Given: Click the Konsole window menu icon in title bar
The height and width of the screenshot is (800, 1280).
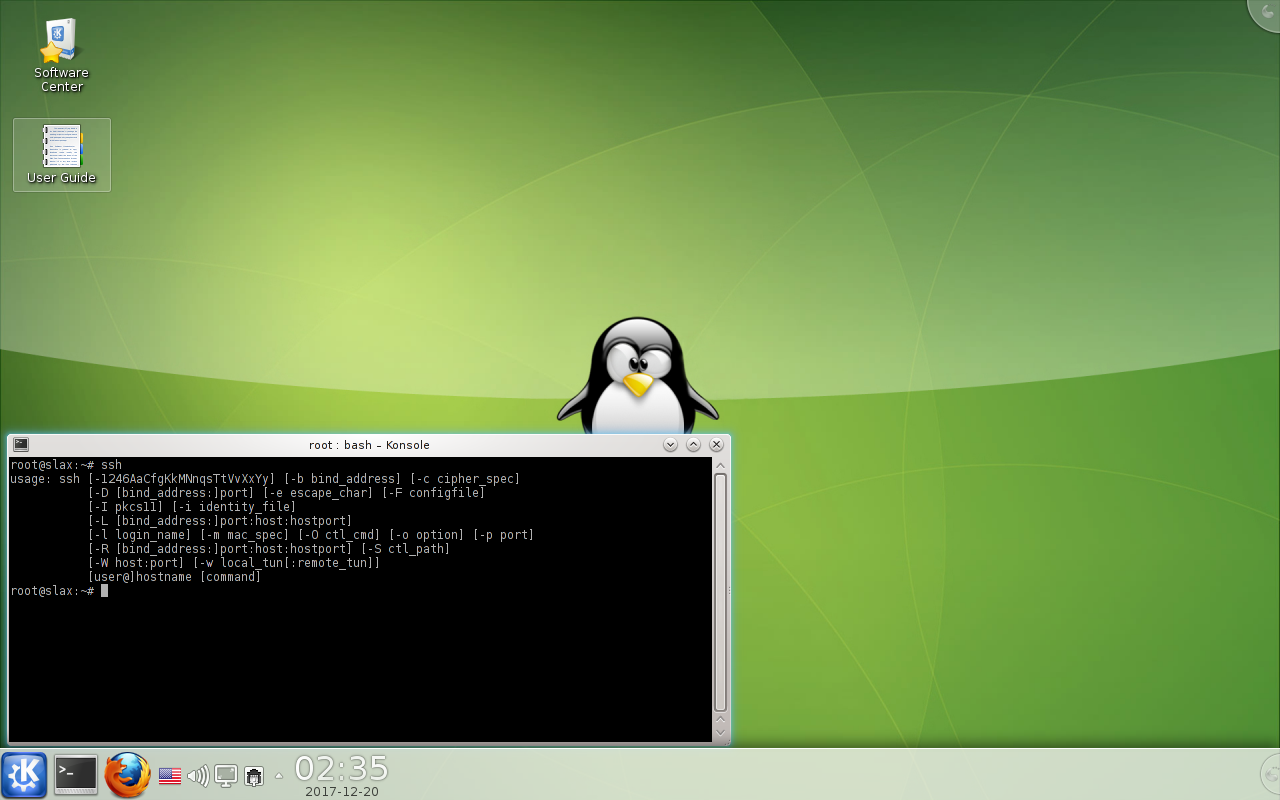Looking at the screenshot, I should (x=21, y=445).
